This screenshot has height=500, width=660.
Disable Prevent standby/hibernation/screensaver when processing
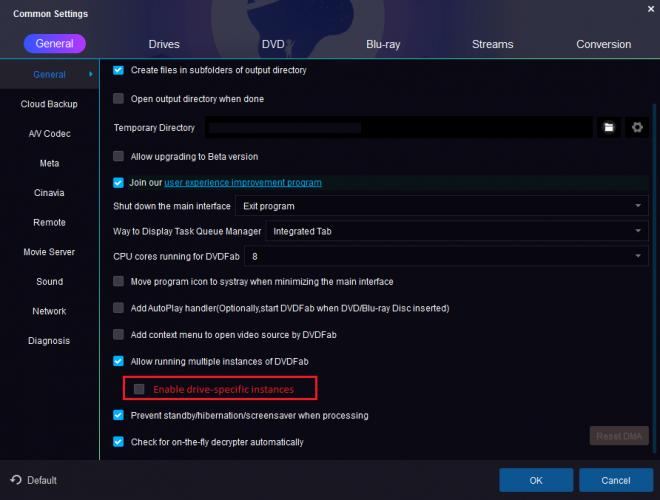118,415
